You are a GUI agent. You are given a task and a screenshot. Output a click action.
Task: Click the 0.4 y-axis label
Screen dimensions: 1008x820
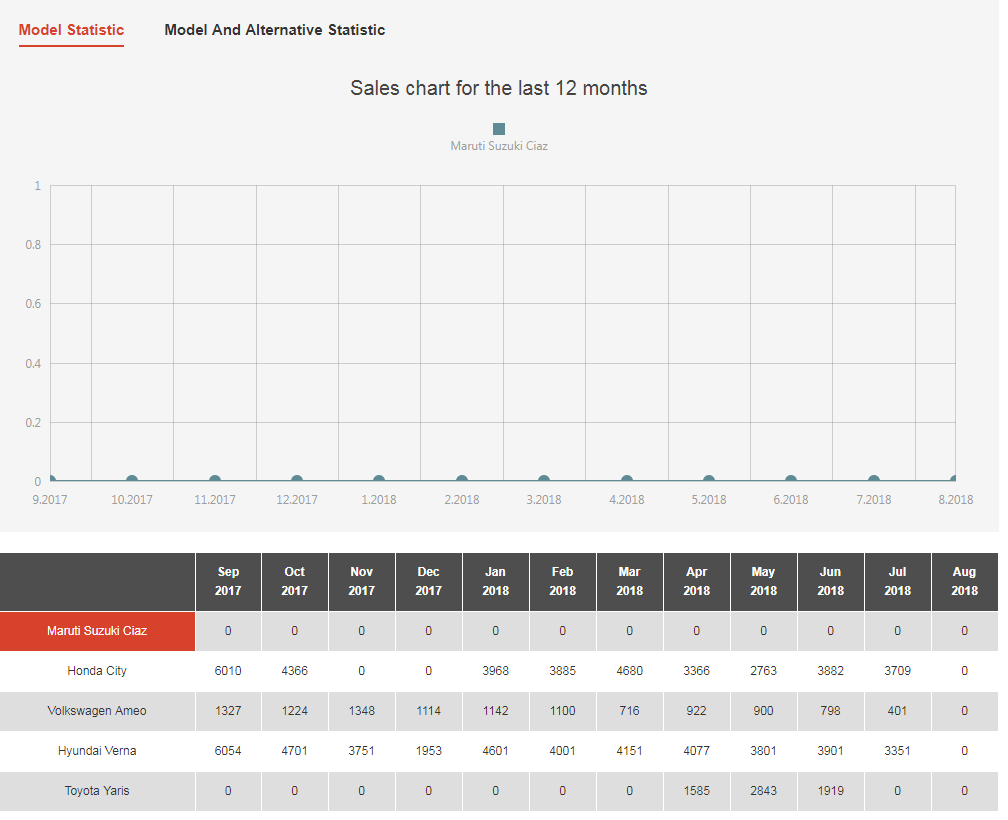(x=33, y=364)
